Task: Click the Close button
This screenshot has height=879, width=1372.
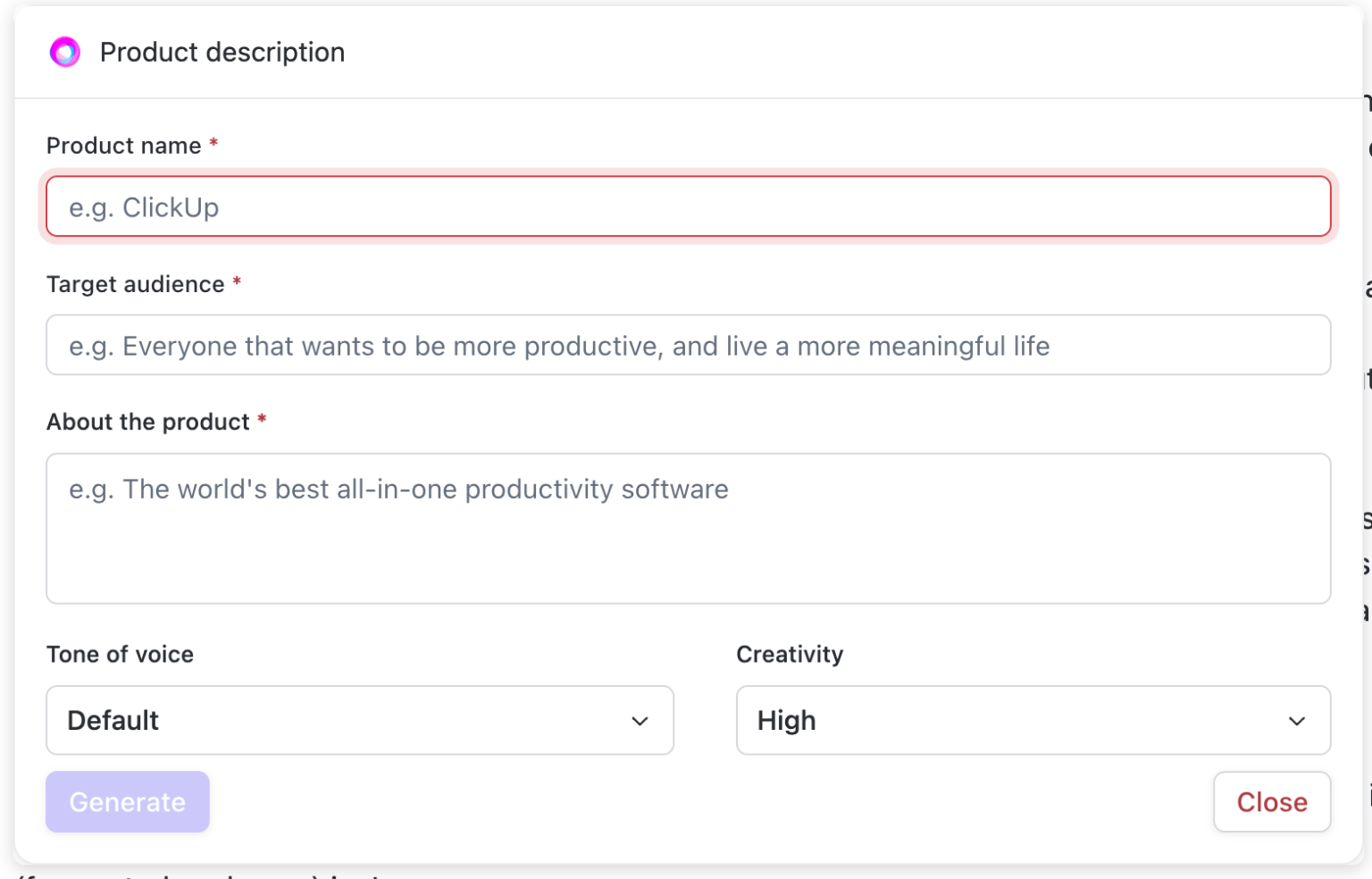Action: [x=1271, y=801]
